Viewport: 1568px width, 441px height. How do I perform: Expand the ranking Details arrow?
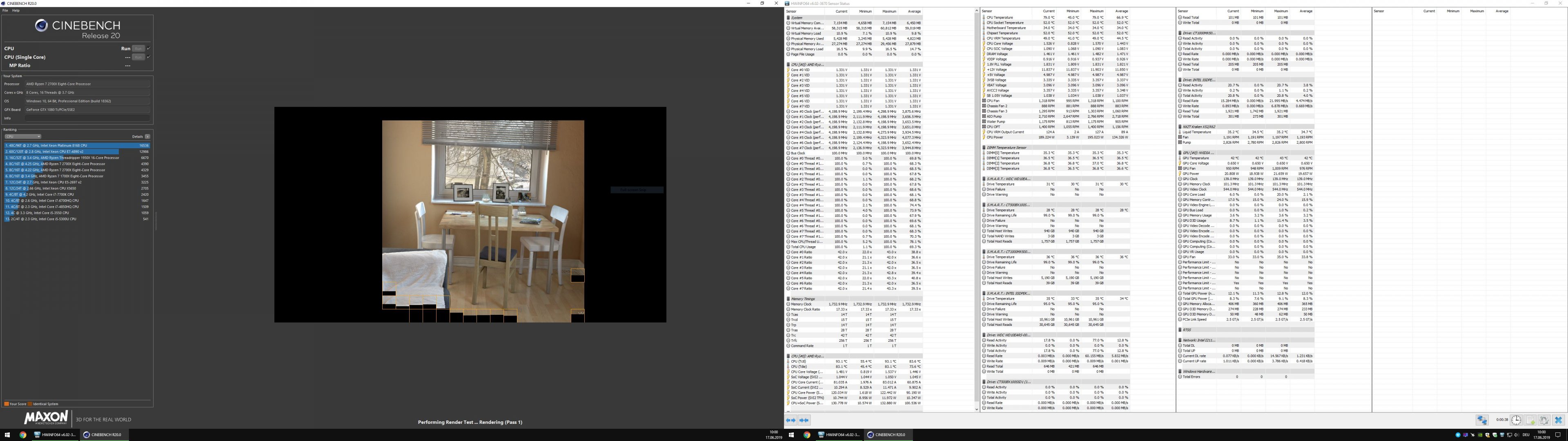[147, 136]
